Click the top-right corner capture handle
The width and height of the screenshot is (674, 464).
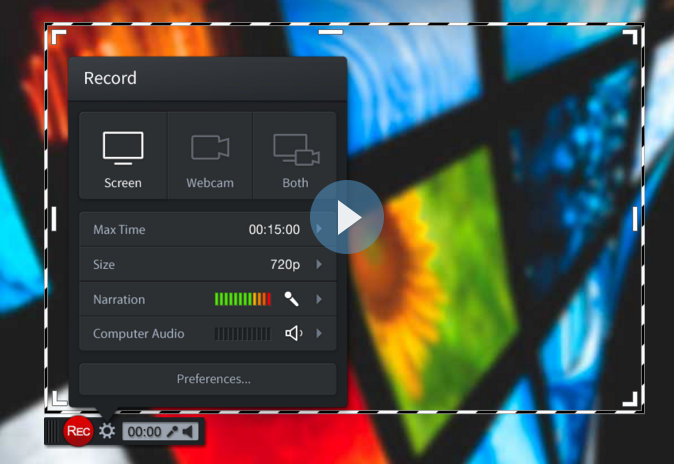(x=630, y=37)
